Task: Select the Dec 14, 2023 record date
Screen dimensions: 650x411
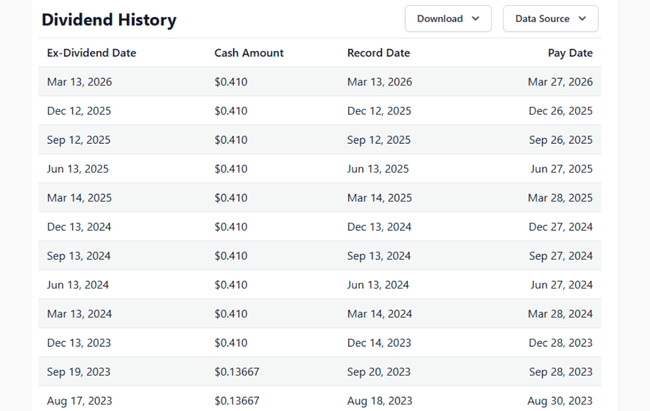Action: [x=379, y=343]
